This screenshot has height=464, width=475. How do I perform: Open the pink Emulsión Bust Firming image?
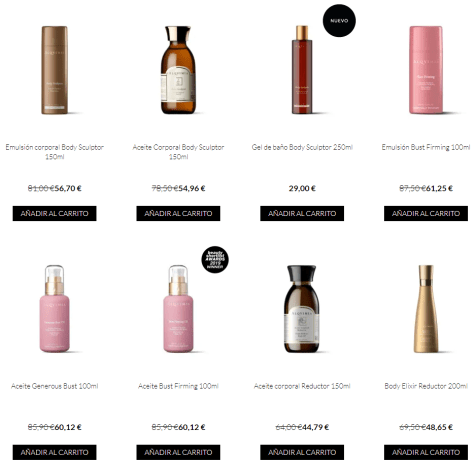click(x=426, y=70)
